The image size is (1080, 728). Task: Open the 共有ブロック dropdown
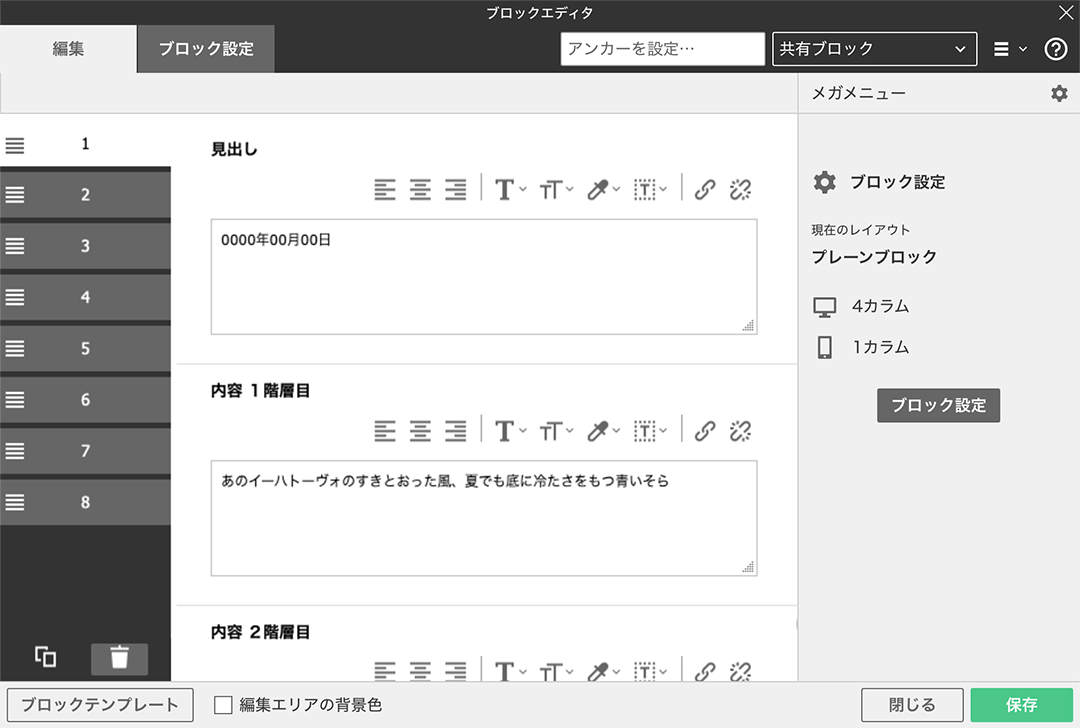coord(874,48)
